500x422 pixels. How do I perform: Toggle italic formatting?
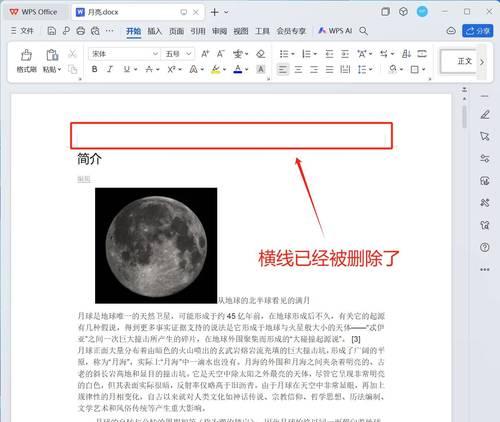(x=110, y=69)
